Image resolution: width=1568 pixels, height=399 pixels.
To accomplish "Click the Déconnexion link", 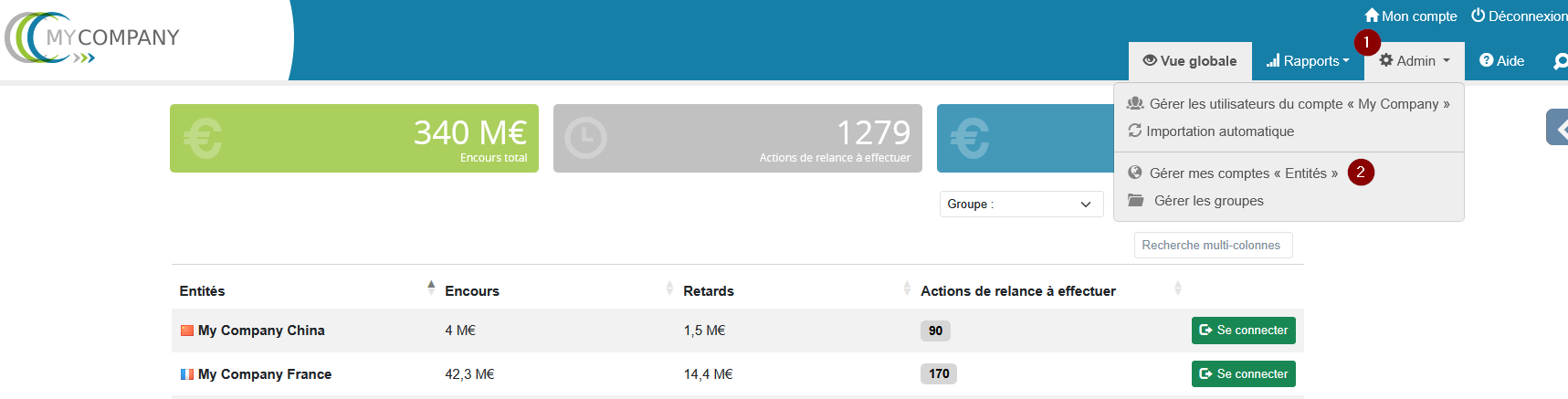I will 1520,16.
